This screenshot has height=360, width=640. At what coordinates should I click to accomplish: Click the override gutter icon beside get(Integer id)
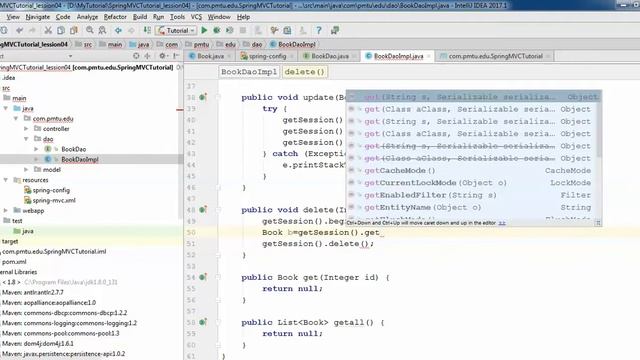[203, 277]
